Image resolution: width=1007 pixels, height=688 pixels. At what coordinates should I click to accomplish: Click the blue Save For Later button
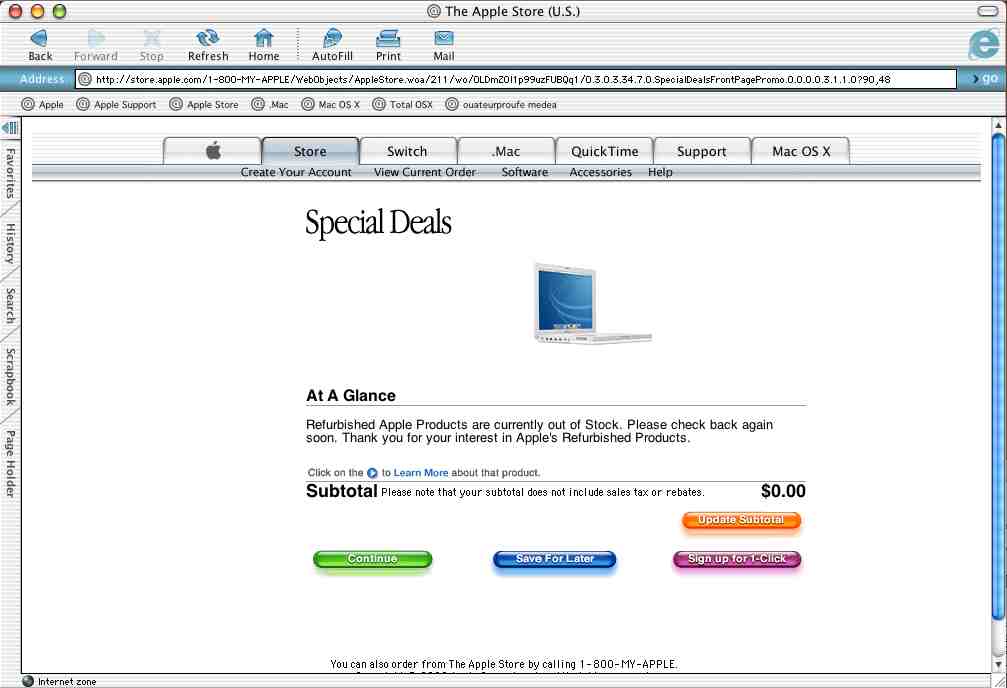coord(554,559)
